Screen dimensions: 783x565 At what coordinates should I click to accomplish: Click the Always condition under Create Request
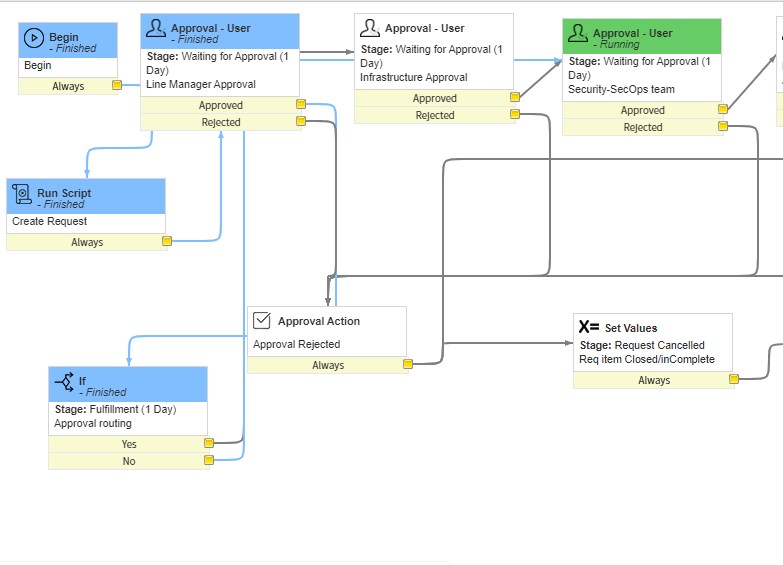[x=86, y=242]
